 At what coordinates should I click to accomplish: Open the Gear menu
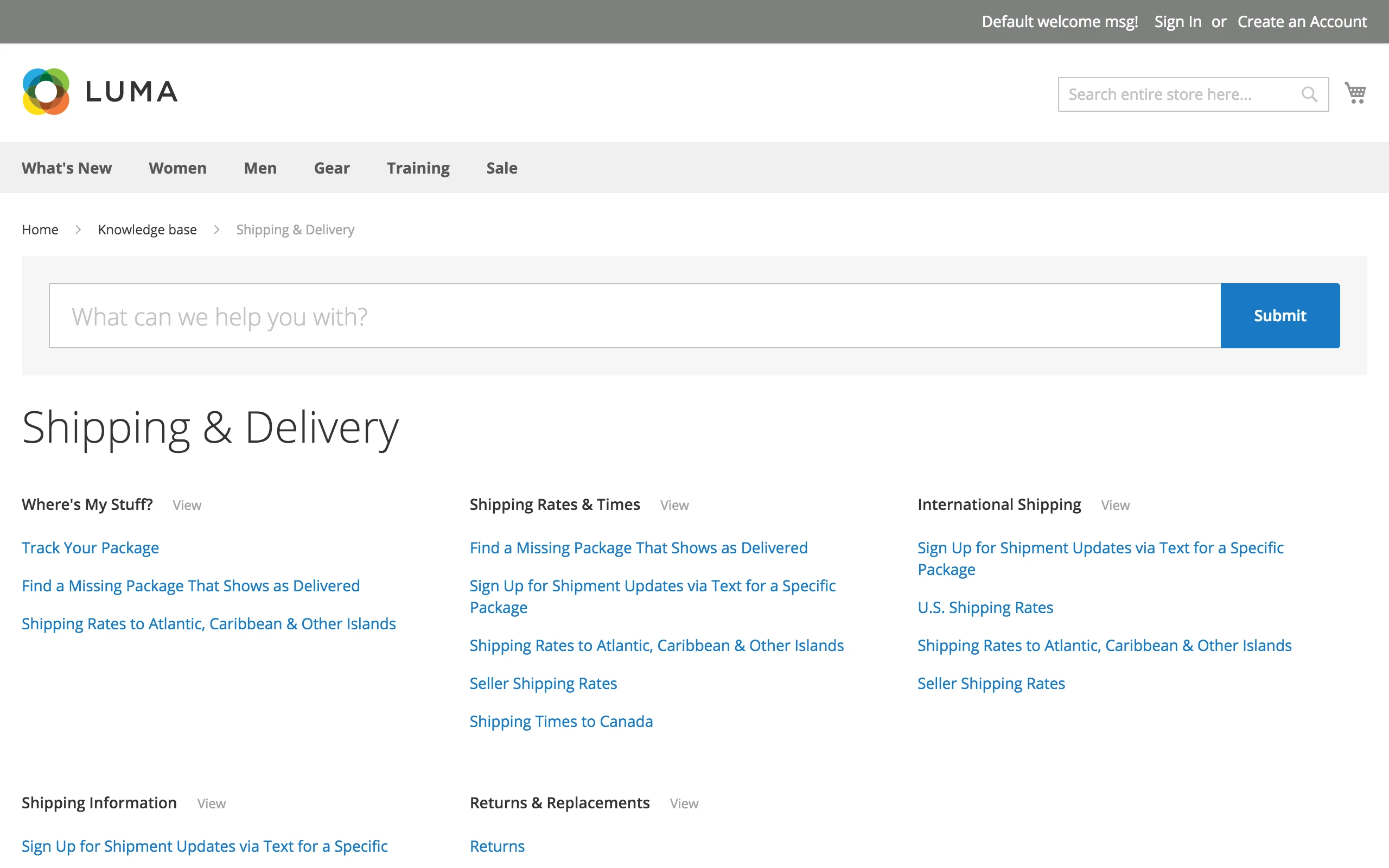pos(331,168)
